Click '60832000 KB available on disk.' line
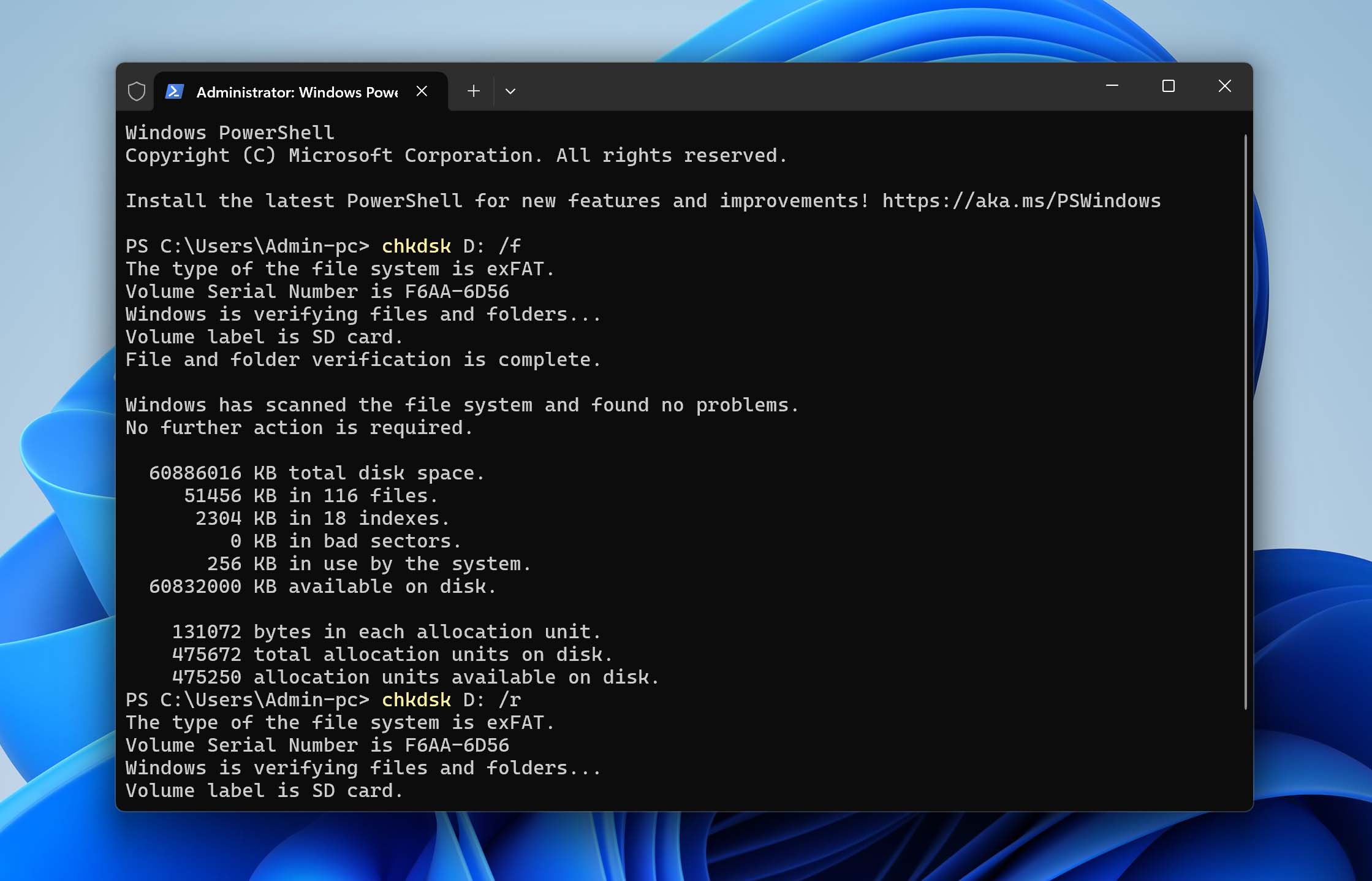Viewport: 1372px width, 881px height. tap(322, 586)
